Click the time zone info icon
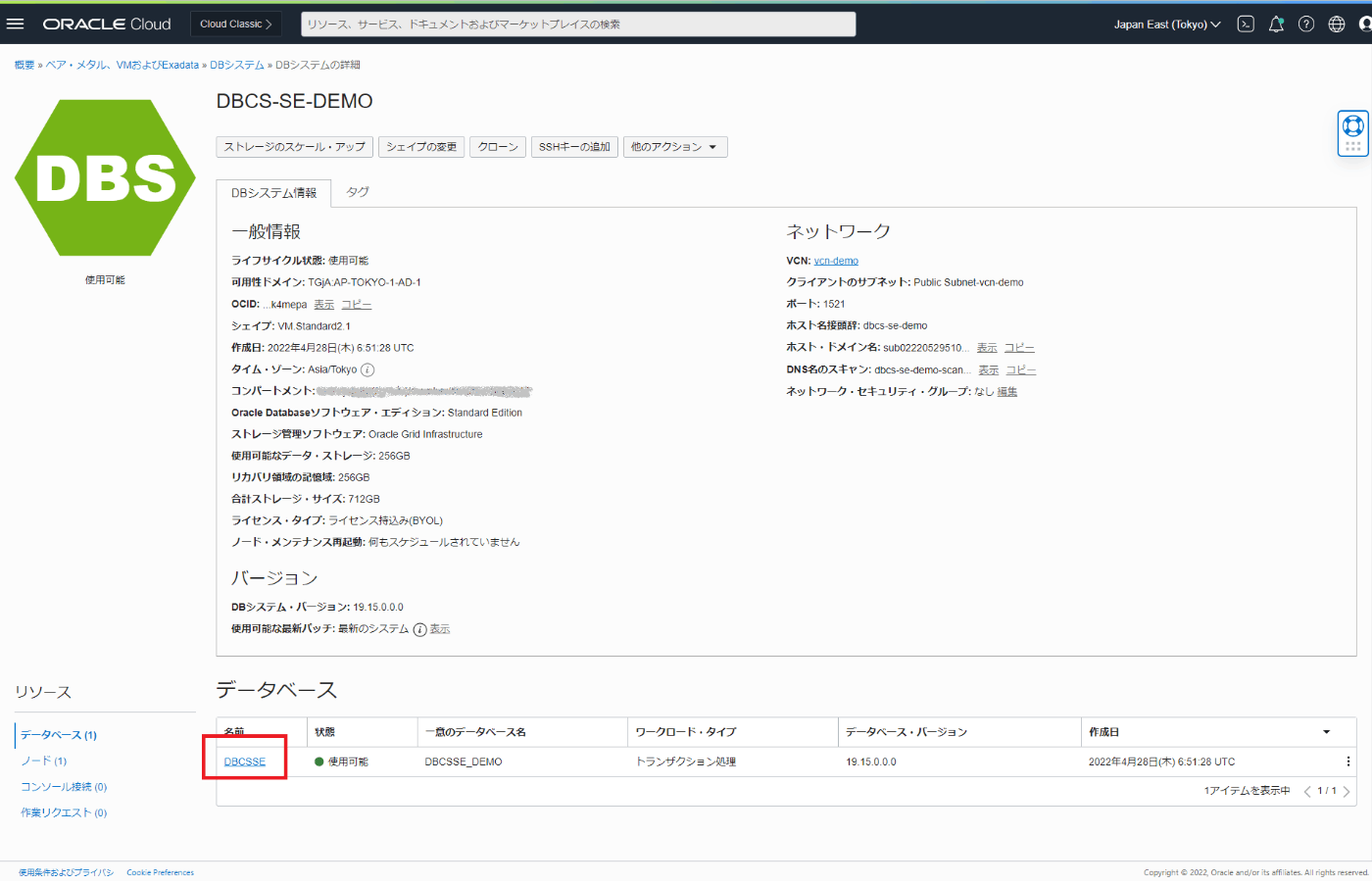Image resolution: width=1372 pixels, height=884 pixels. pyautogui.click(x=367, y=369)
